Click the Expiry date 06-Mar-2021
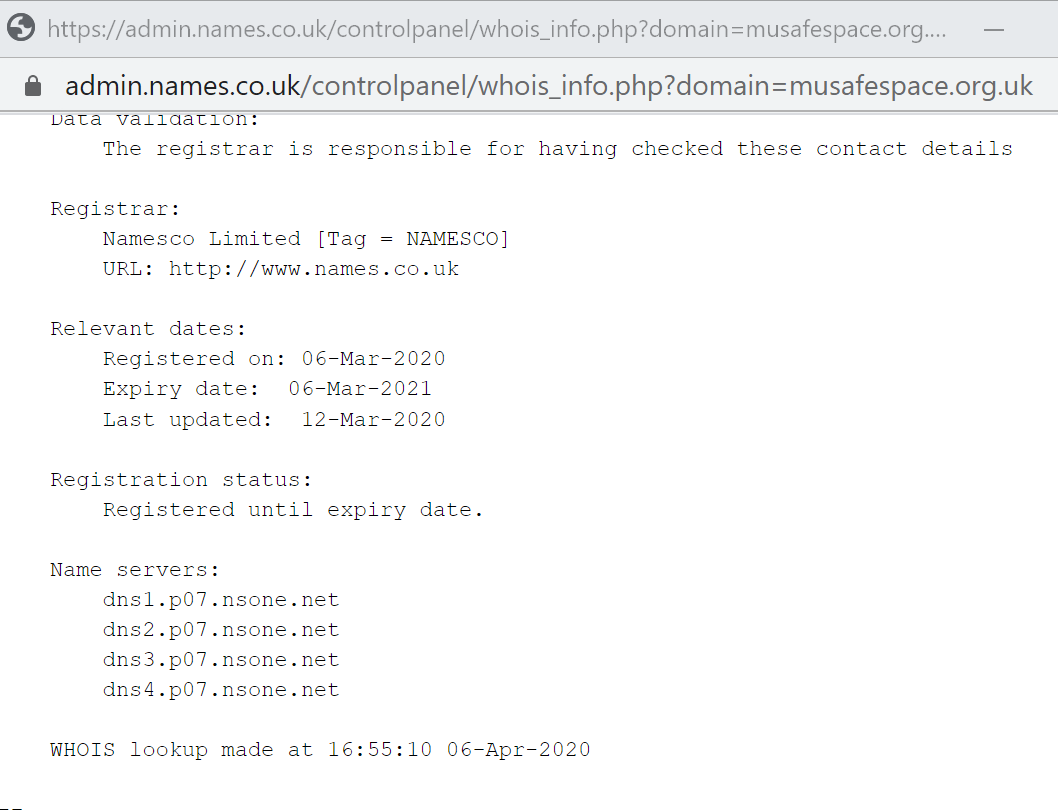 tap(360, 389)
